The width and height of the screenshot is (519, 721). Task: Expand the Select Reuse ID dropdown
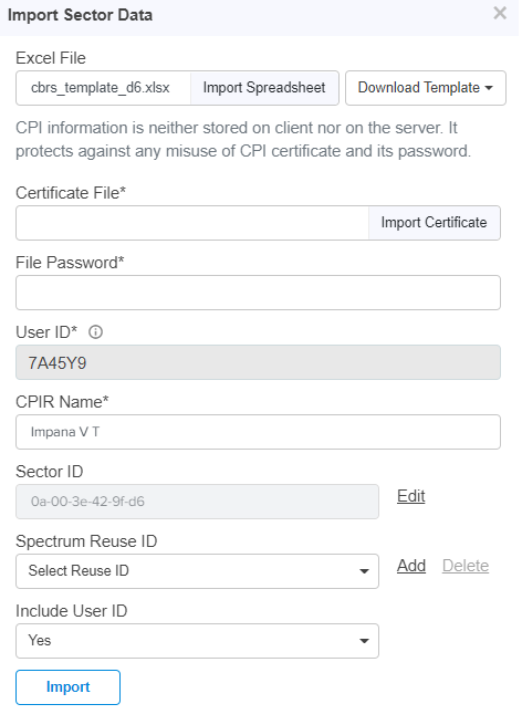197,571
